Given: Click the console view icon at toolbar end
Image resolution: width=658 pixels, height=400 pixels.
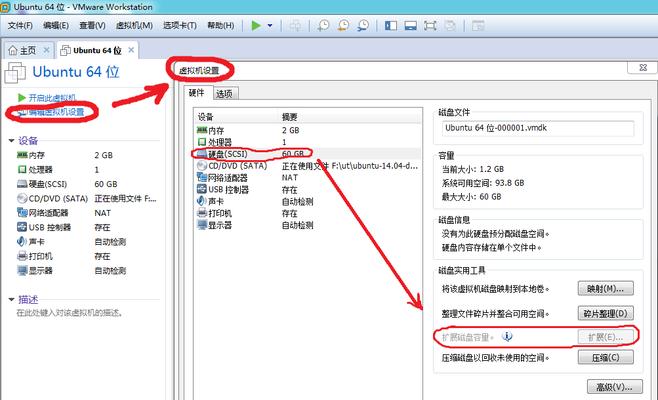Looking at the screenshot, I should [478, 26].
